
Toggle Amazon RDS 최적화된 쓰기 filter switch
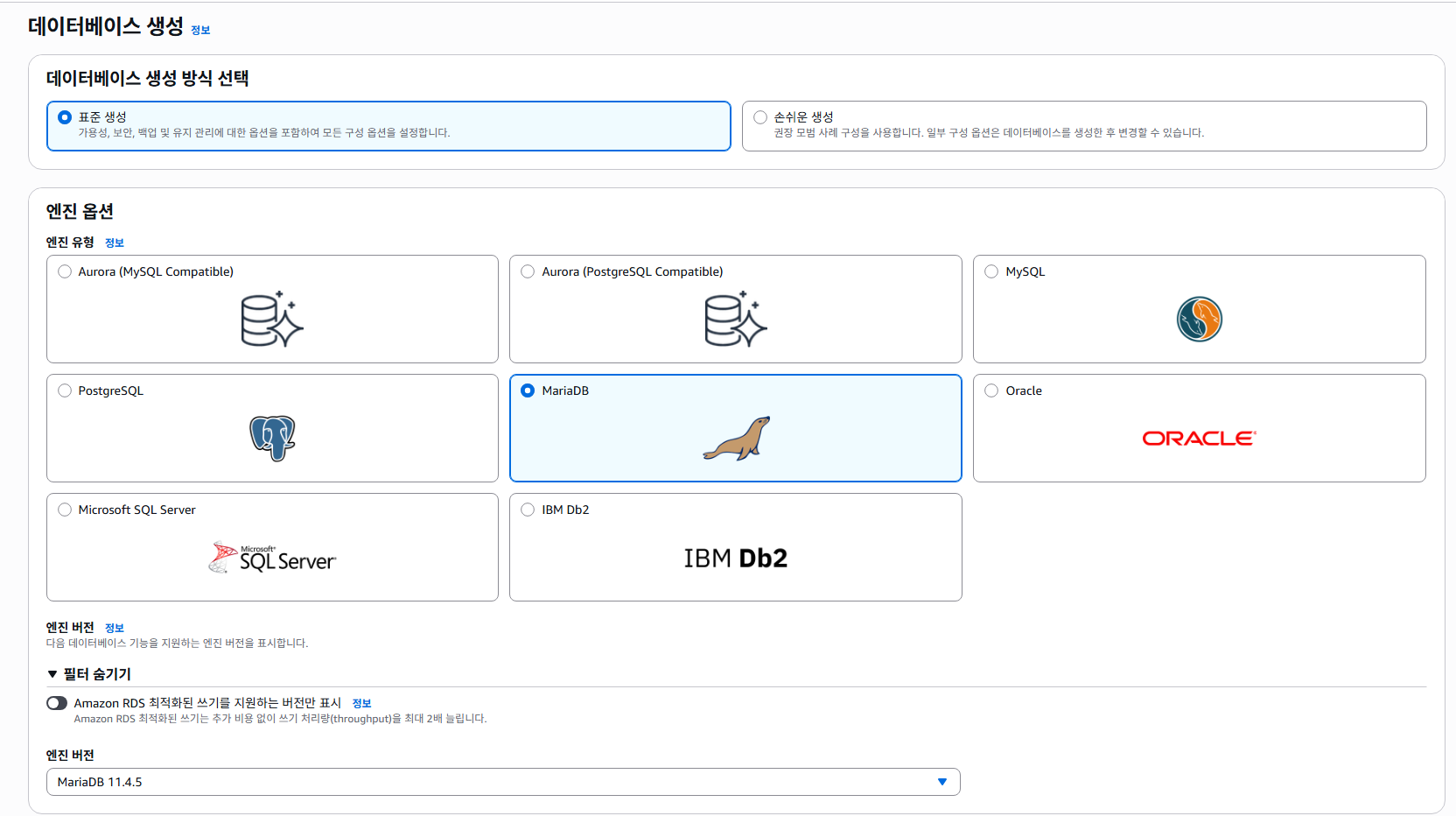click(x=57, y=703)
